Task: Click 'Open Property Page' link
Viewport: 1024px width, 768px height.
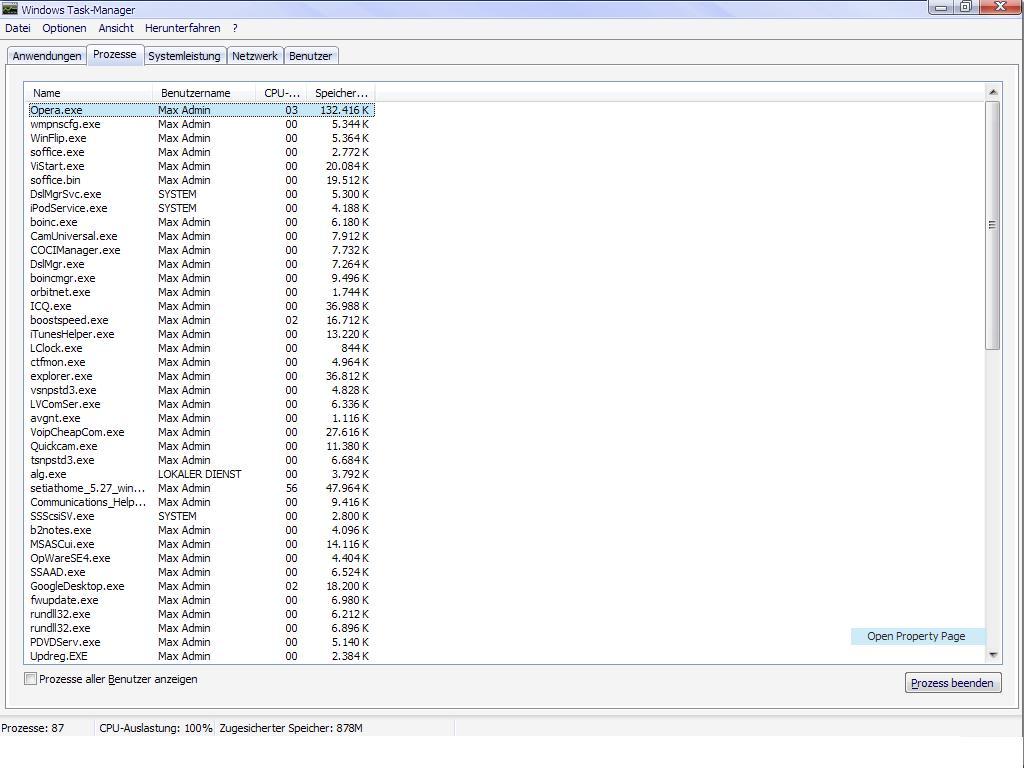Action: coord(916,636)
